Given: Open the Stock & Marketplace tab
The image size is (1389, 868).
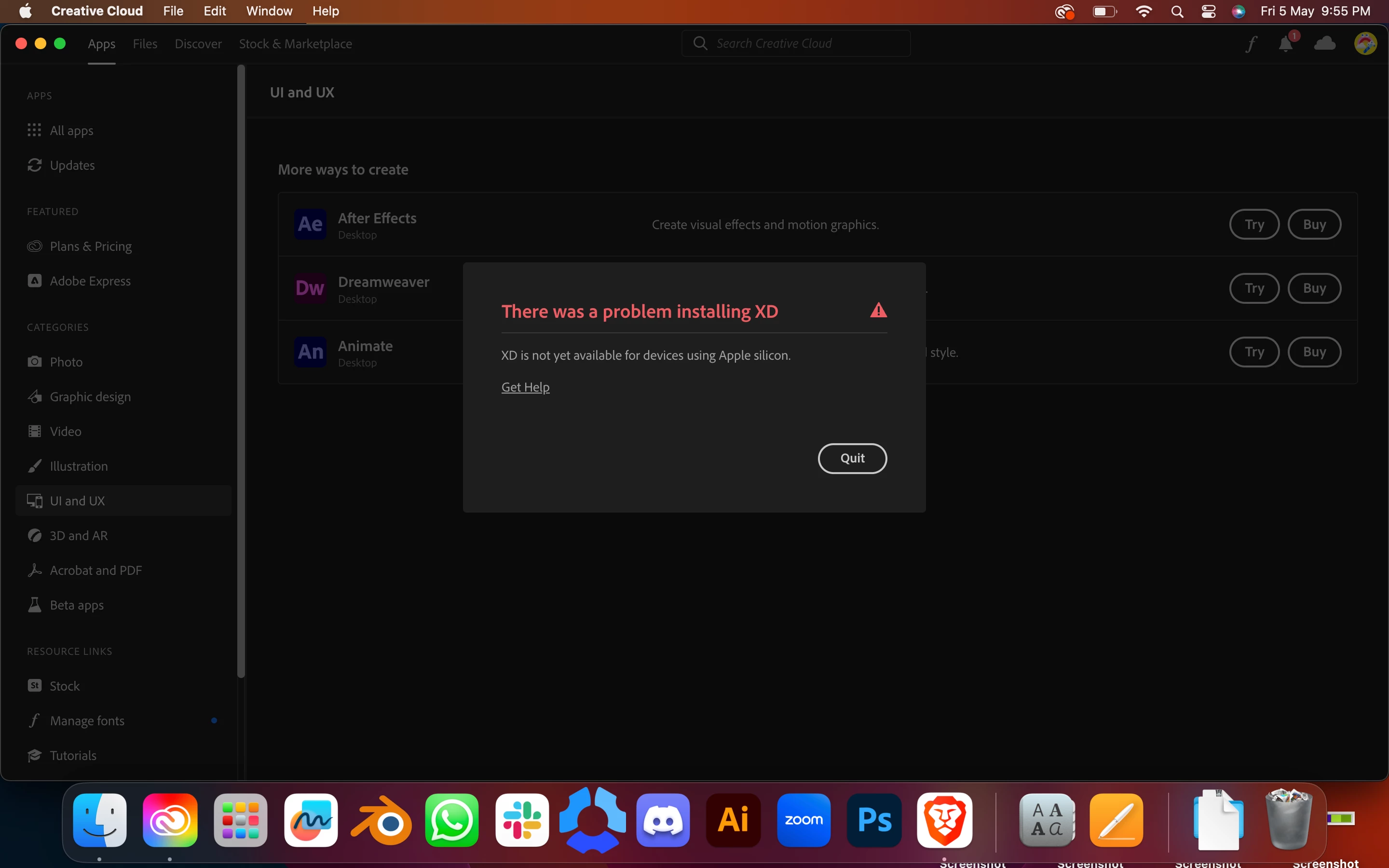Looking at the screenshot, I should tap(295, 43).
